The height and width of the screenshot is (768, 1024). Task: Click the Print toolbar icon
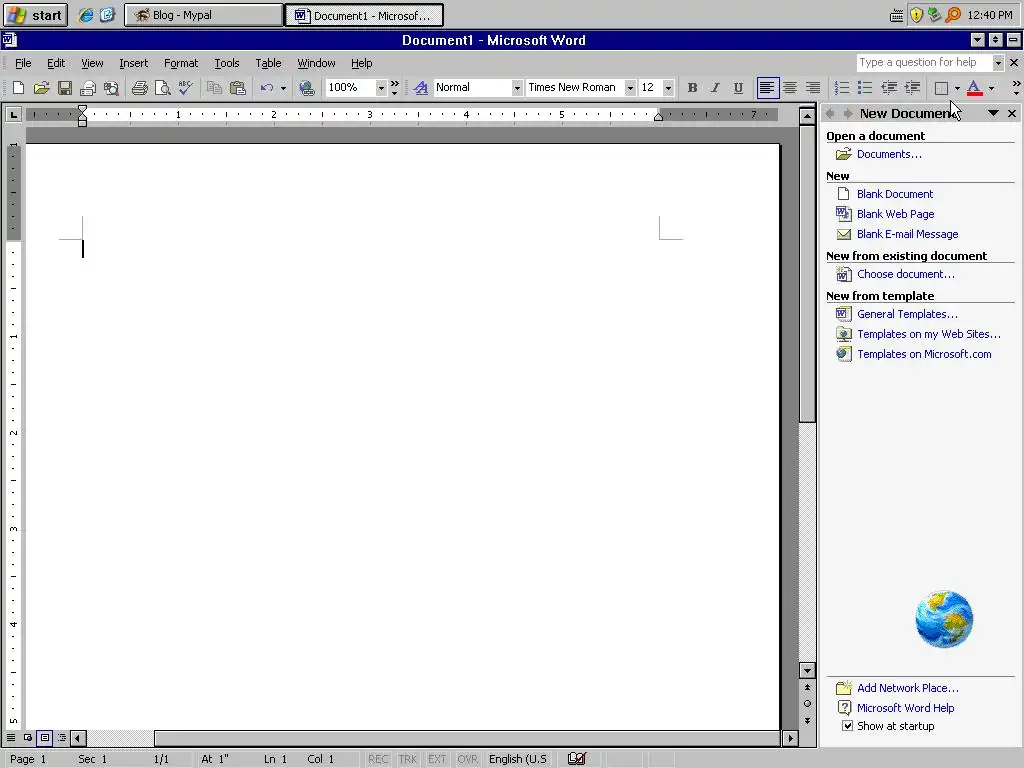pos(139,88)
